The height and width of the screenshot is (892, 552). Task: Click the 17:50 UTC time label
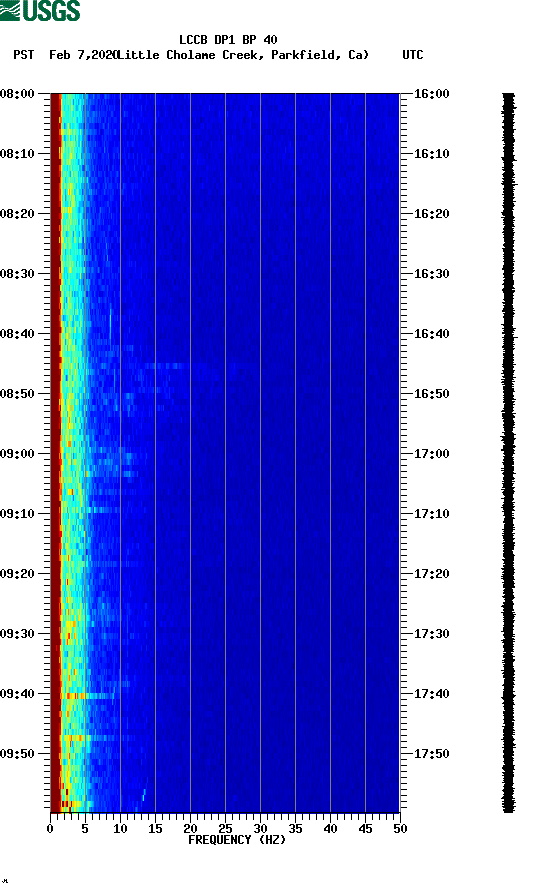tap(431, 754)
